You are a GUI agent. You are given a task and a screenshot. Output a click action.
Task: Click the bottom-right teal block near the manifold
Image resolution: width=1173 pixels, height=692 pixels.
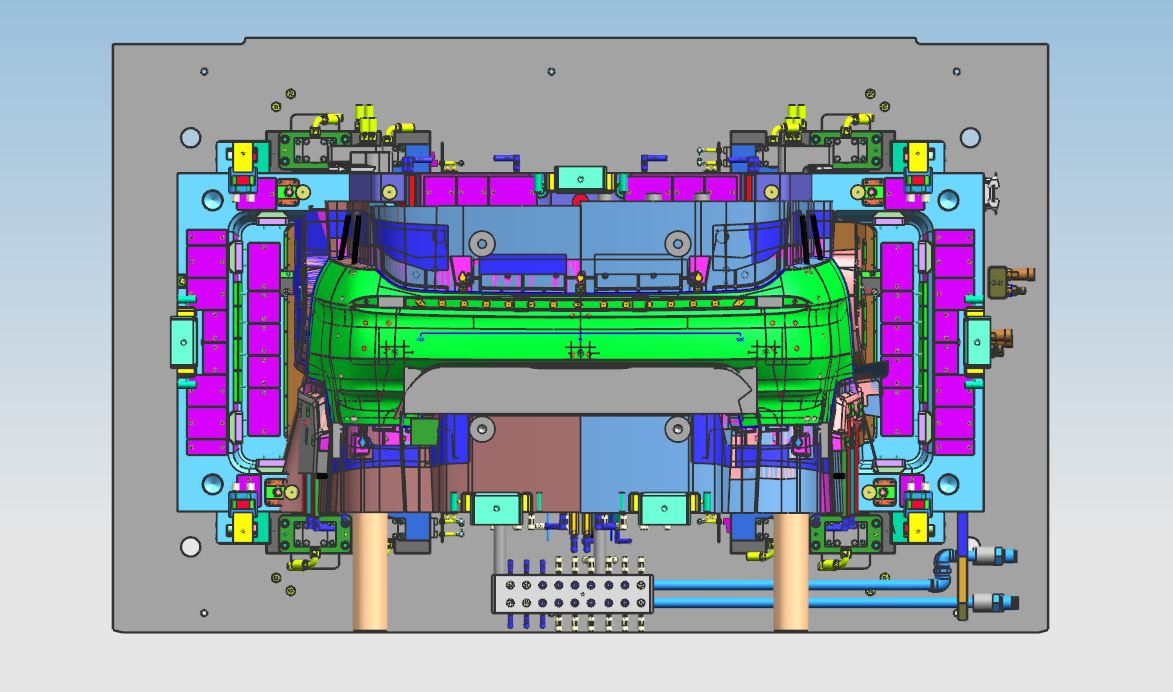point(663,510)
